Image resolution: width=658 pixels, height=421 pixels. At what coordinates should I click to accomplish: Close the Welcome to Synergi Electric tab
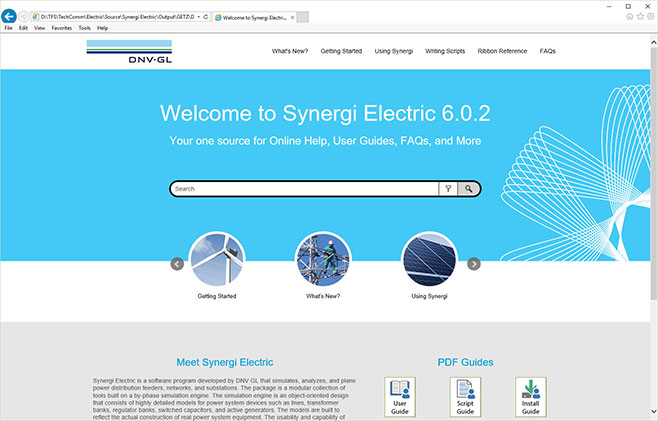tap(292, 18)
